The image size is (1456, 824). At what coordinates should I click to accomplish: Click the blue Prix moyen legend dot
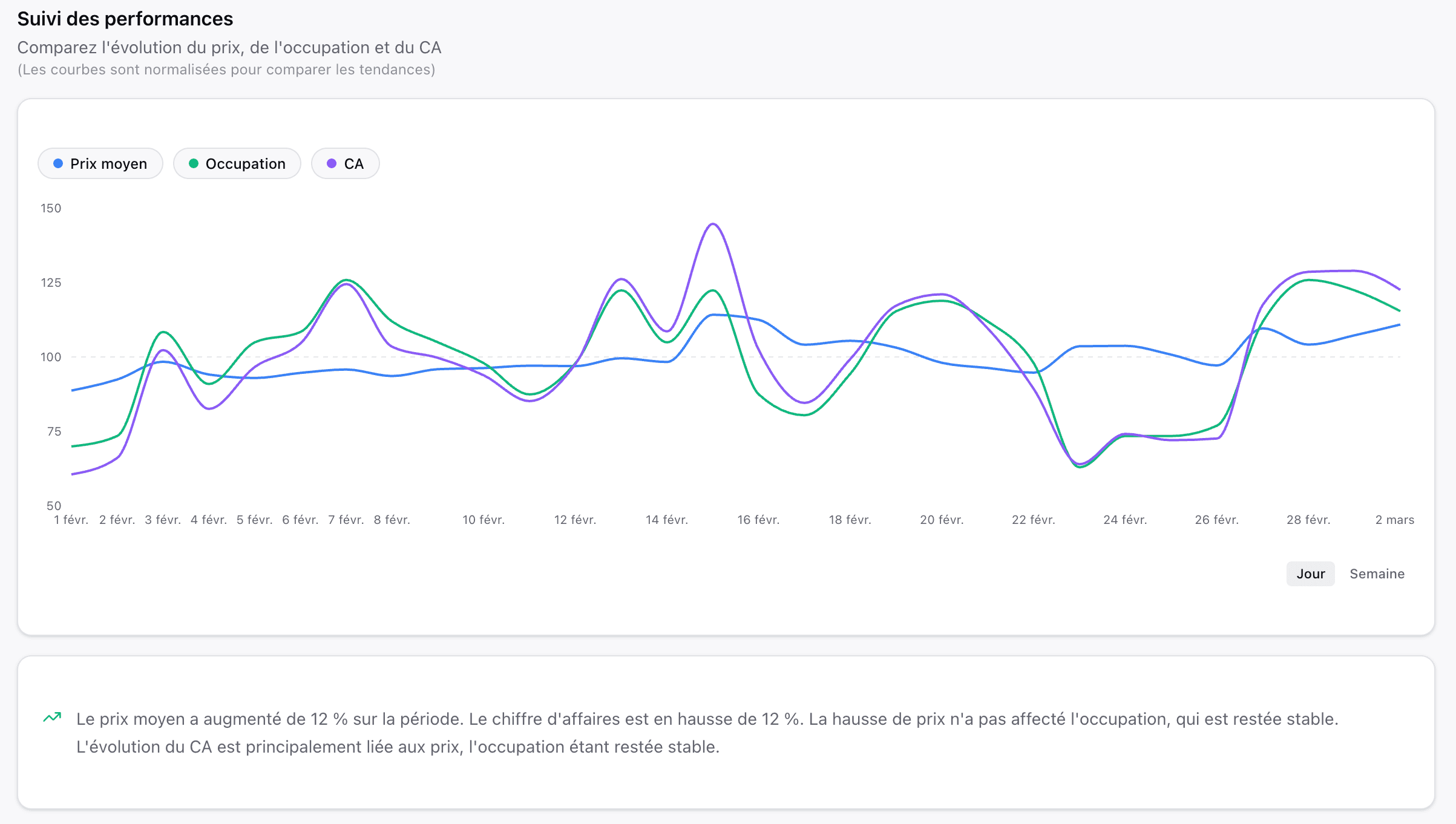[57, 163]
